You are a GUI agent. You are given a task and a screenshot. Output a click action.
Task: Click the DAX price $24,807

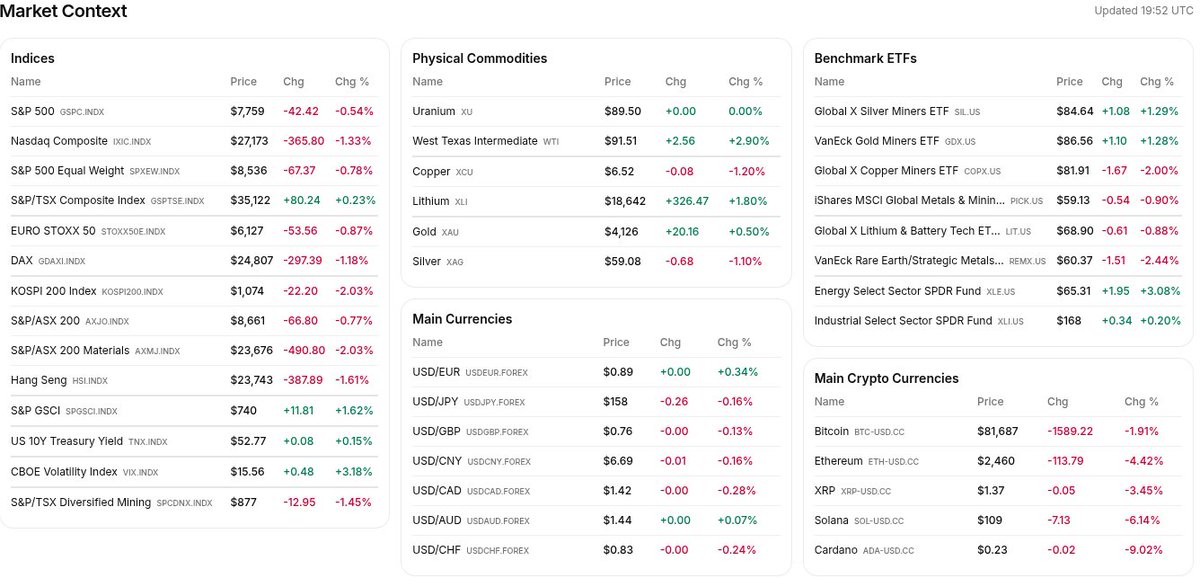[252, 261]
